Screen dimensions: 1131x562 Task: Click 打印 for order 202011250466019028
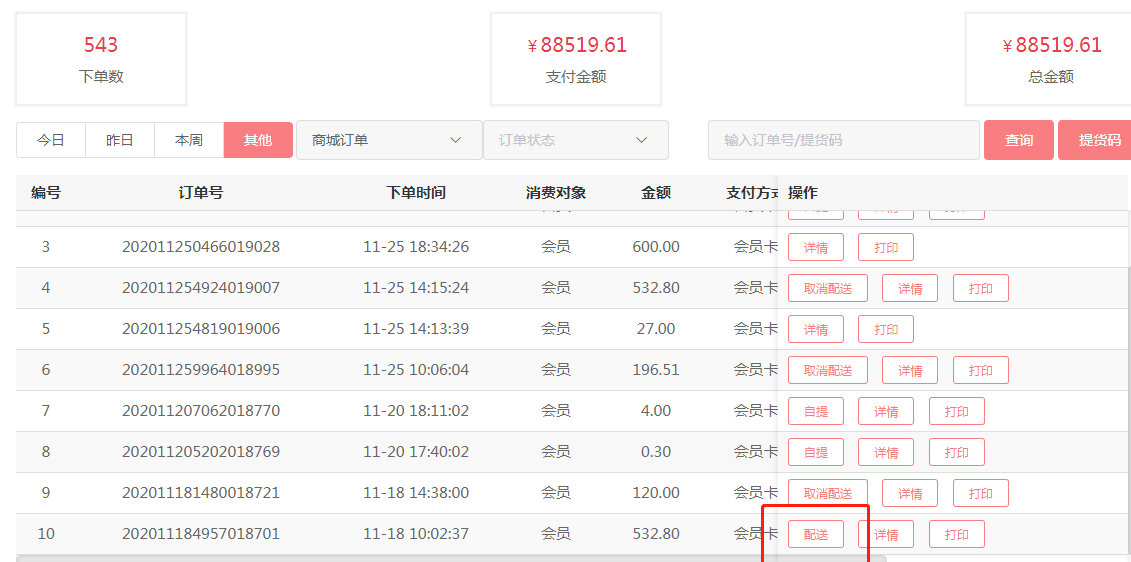pos(886,247)
